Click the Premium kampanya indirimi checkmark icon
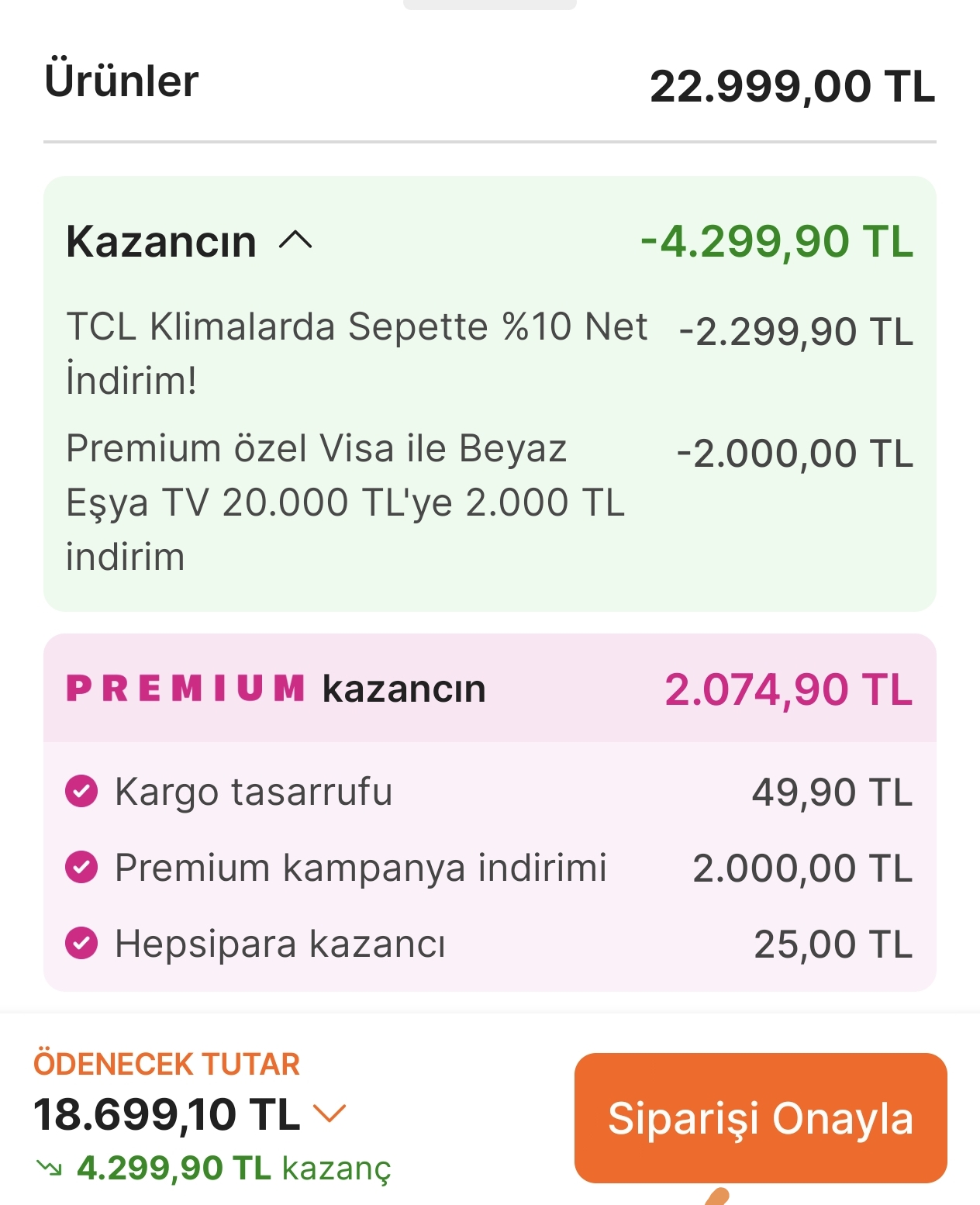This screenshot has height=1205, width=980. pos(81,868)
